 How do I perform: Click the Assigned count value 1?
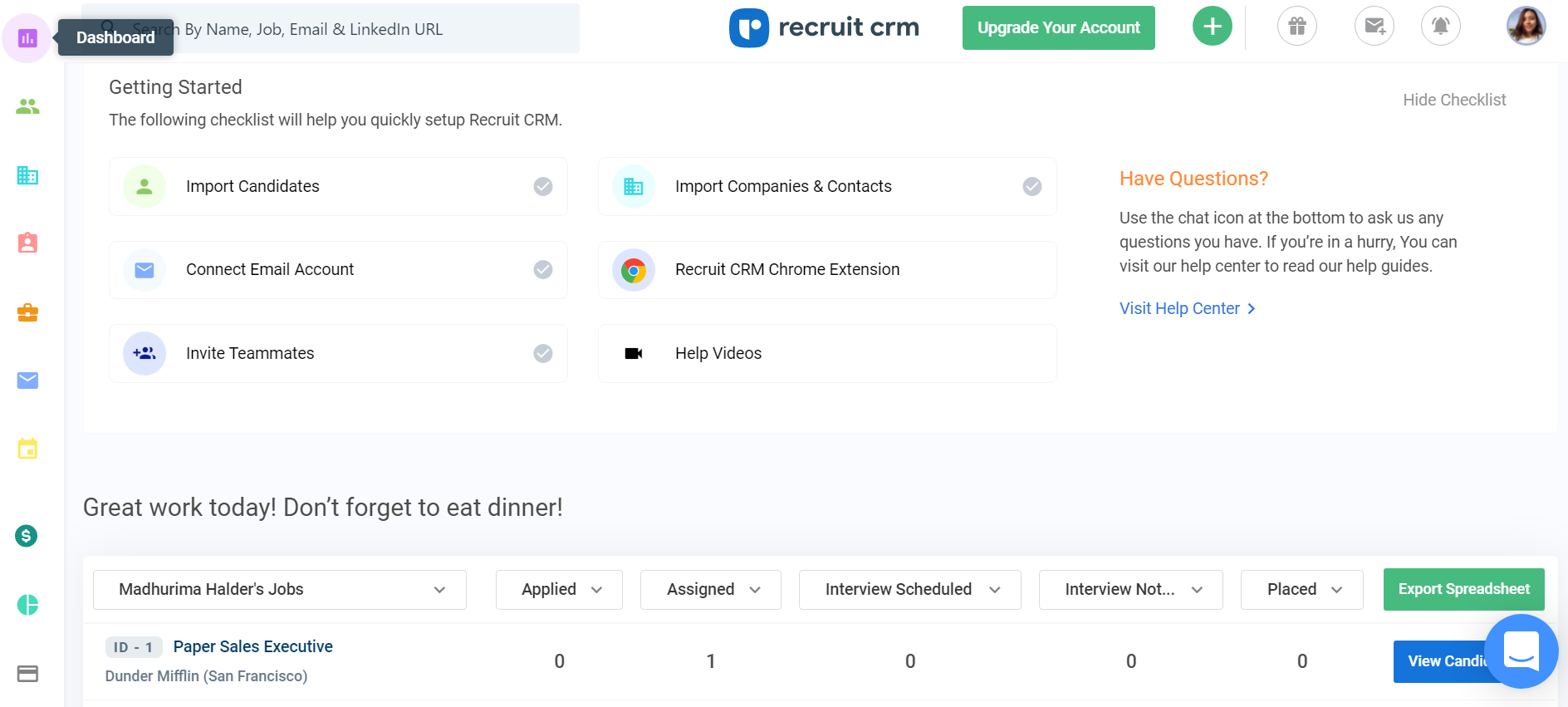[711, 661]
